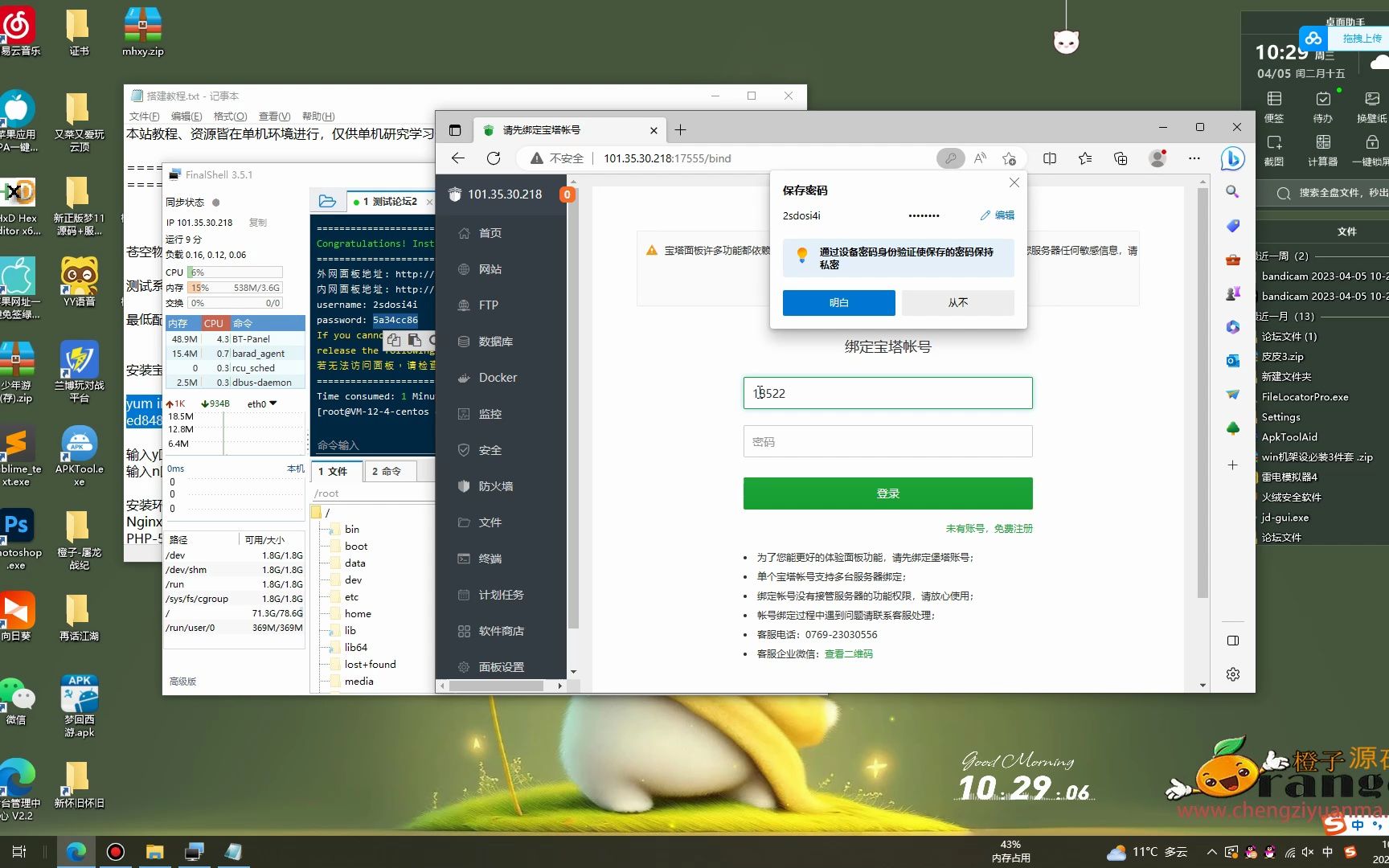Click the Edge sidebar search icon
This screenshot has height=868, width=1389.
point(1232,191)
